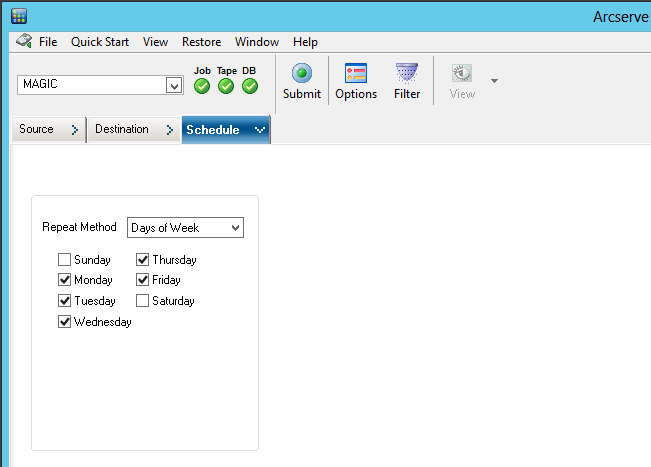Click the arrow on the Destination tab
The image size is (651, 467).
[169, 130]
